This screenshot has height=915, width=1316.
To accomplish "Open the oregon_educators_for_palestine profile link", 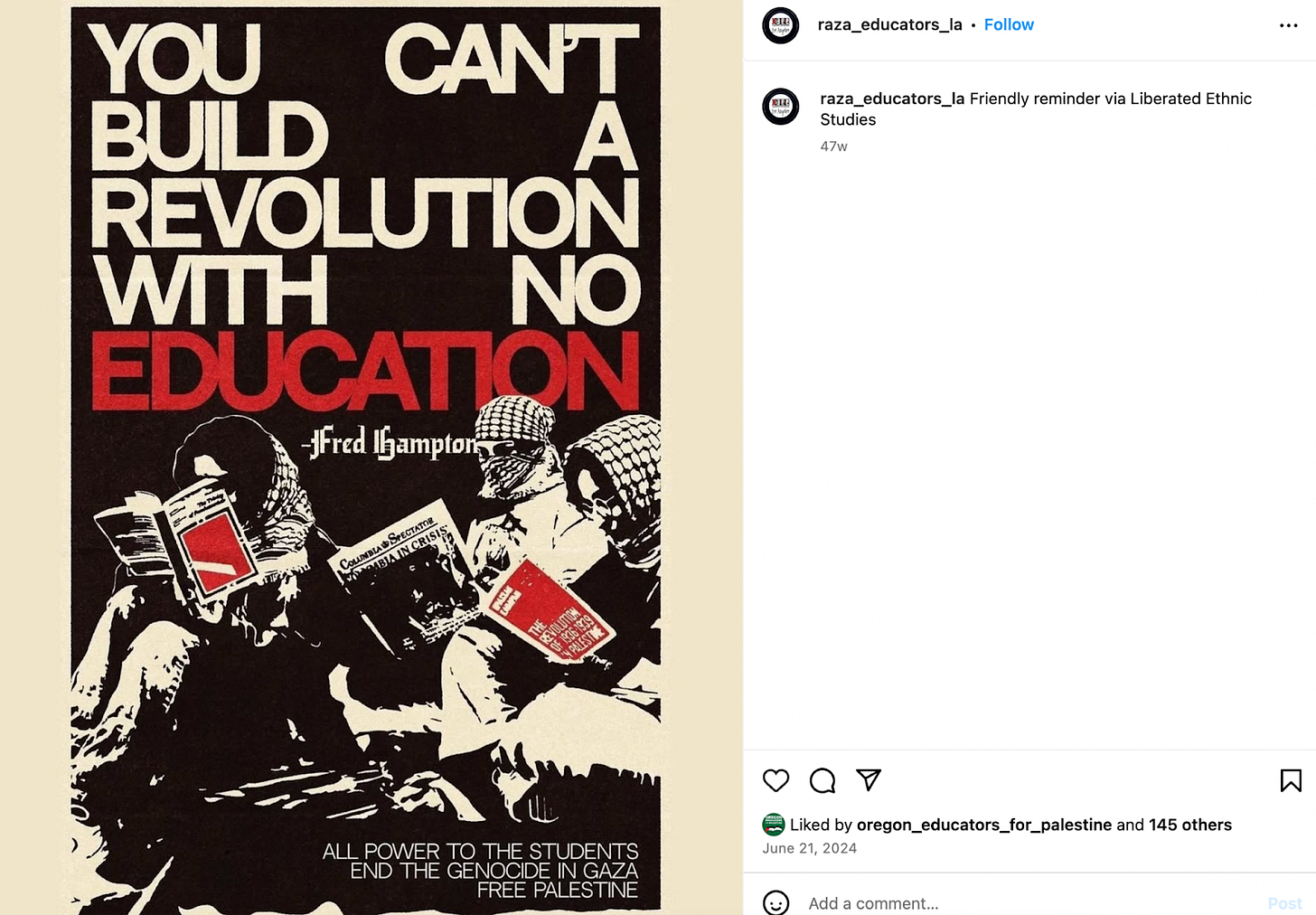I will [984, 825].
